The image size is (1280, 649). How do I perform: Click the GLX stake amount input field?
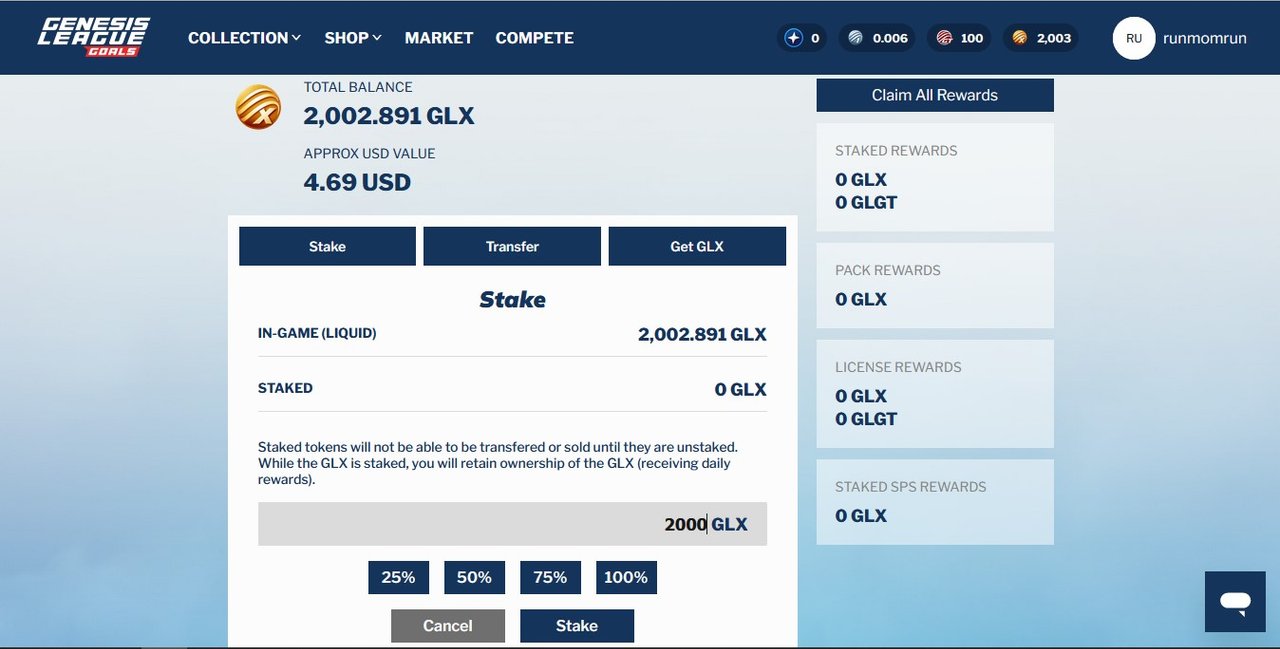[x=512, y=524]
